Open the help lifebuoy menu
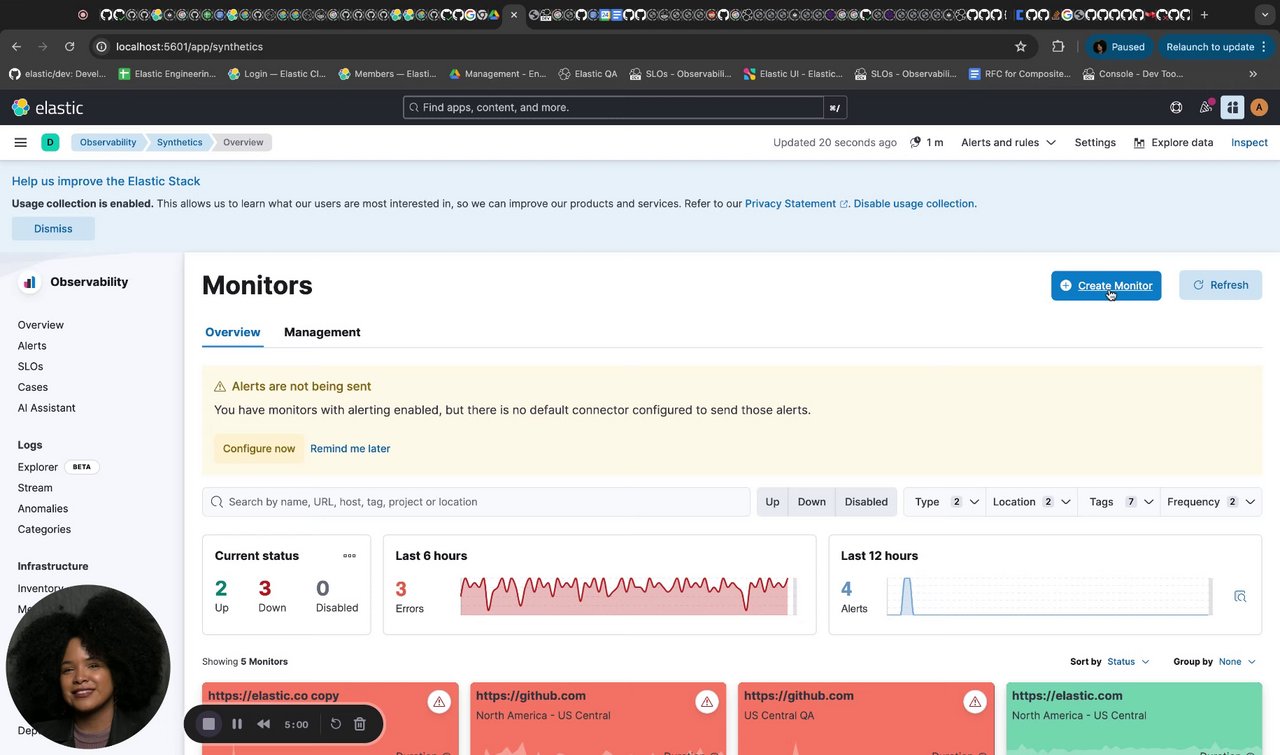The width and height of the screenshot is (1280, 755). (1176, 107)
